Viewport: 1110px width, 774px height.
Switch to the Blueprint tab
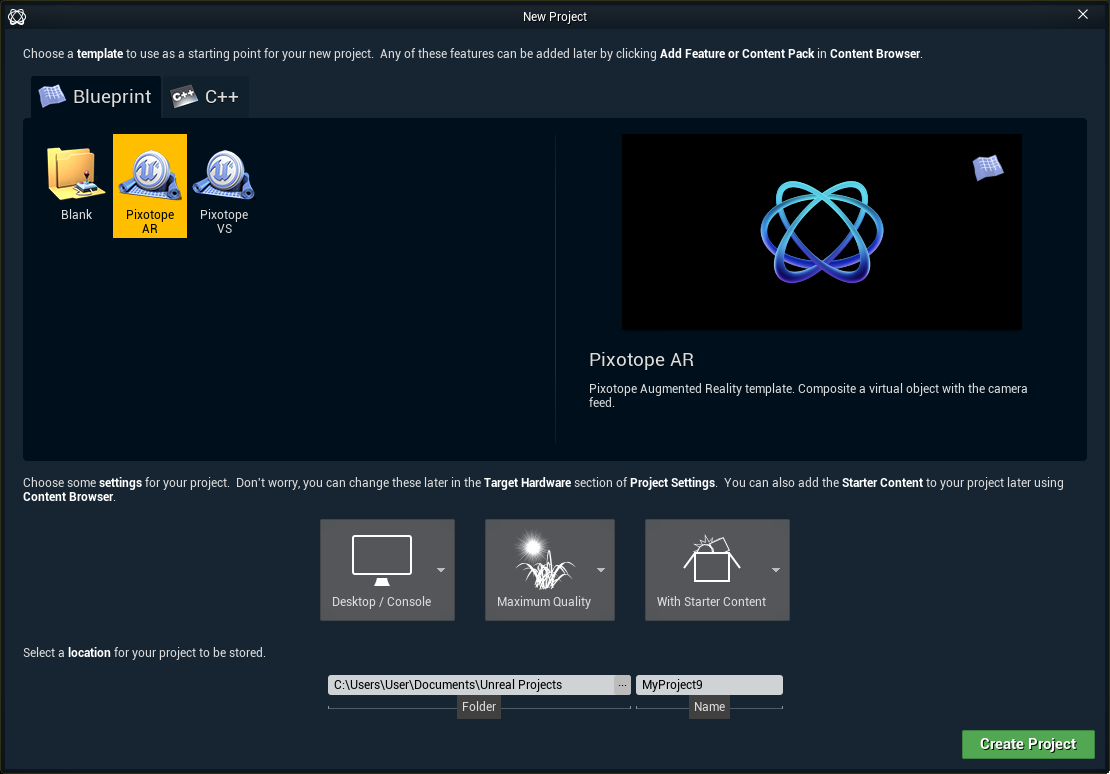[96, 97]
